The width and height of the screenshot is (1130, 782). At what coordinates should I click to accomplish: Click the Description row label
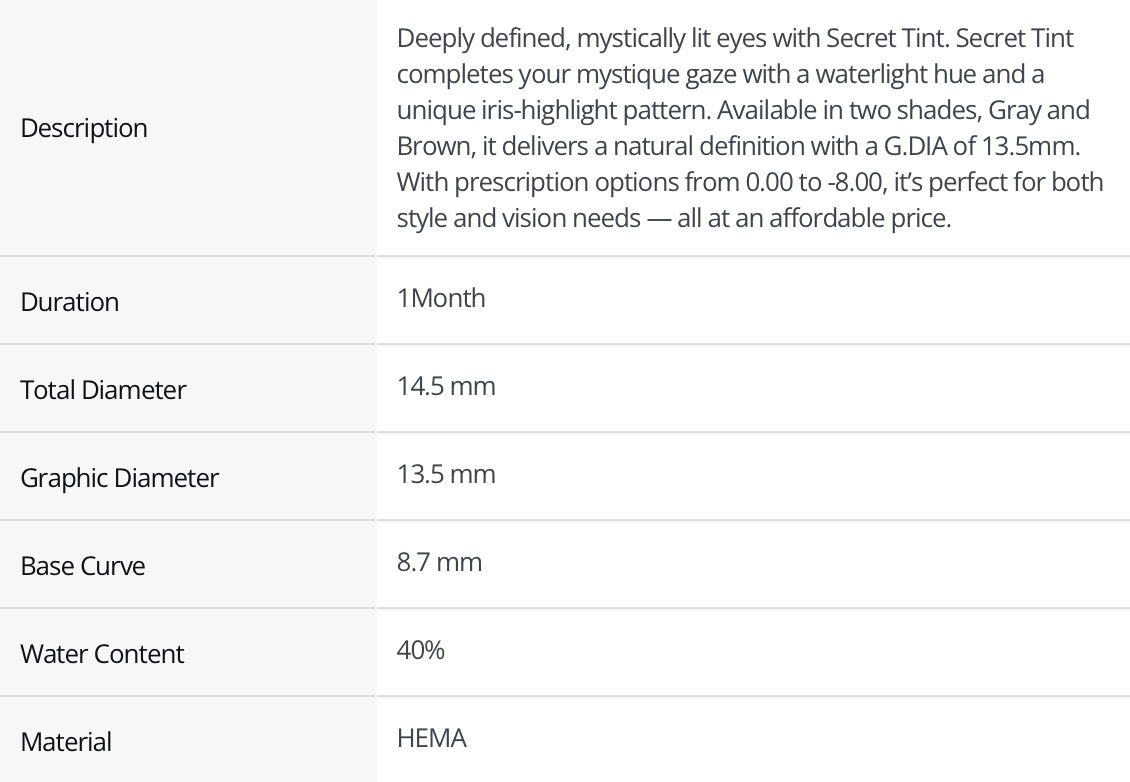[x=84, y=128]
